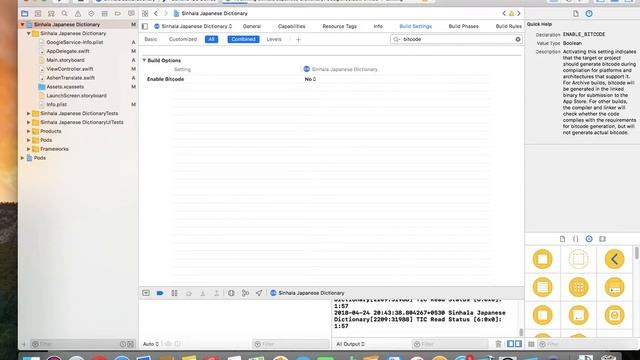This screenshot has height=360, width=640.
Task: Switch to the Info tab
Action: (x=378, y=26)
